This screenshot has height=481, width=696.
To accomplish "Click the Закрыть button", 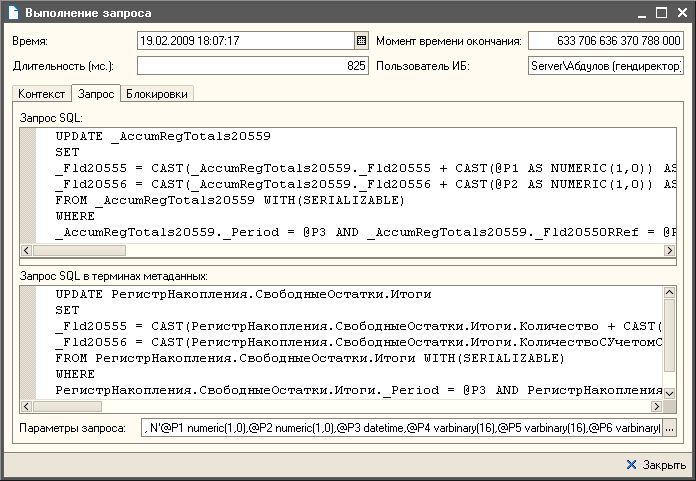I will pos(656,465).
